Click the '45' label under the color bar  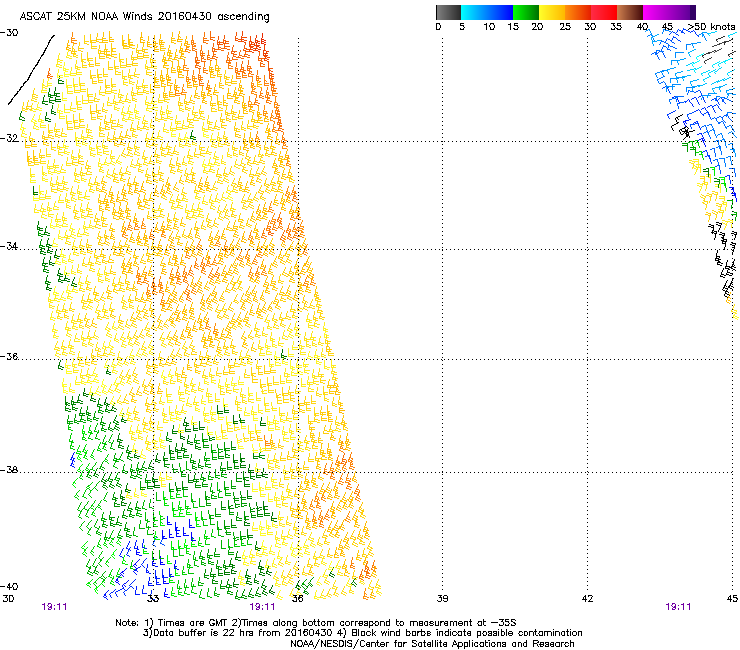(x=667, y=27)
